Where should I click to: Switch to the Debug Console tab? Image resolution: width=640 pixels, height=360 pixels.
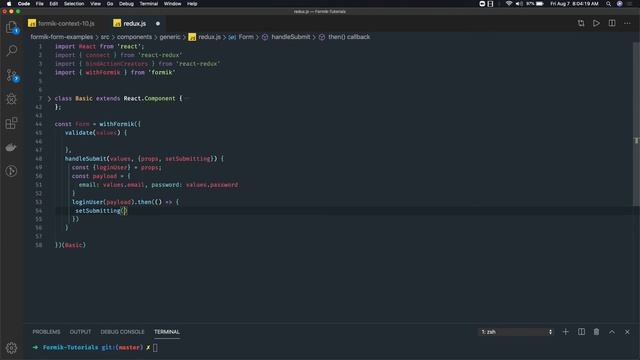click(122, 332)
